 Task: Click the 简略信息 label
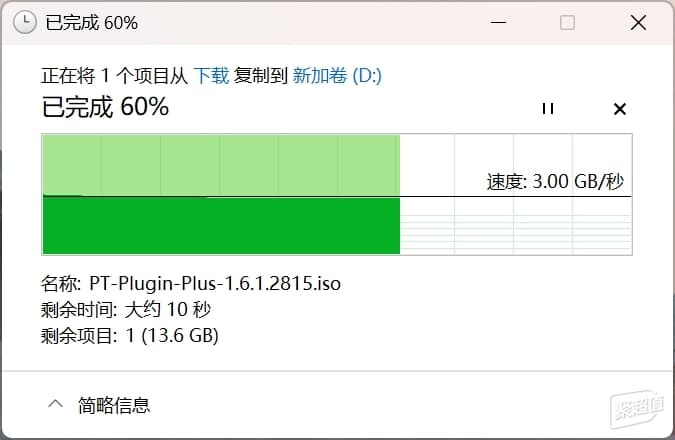[x=114, y=405]
